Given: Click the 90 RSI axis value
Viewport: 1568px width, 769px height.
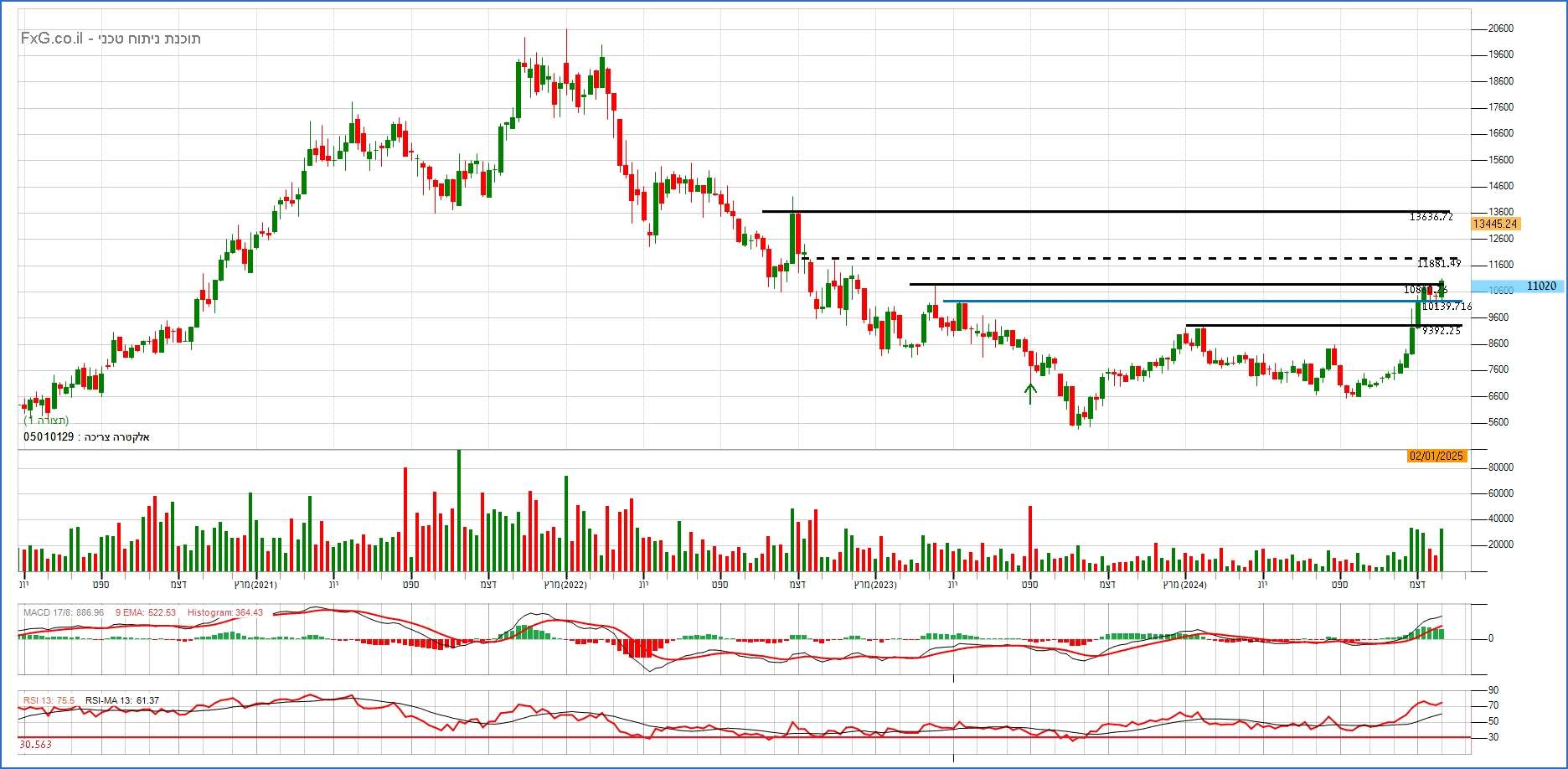Looking at the screenshot, I should click(x=1493, y=690).
